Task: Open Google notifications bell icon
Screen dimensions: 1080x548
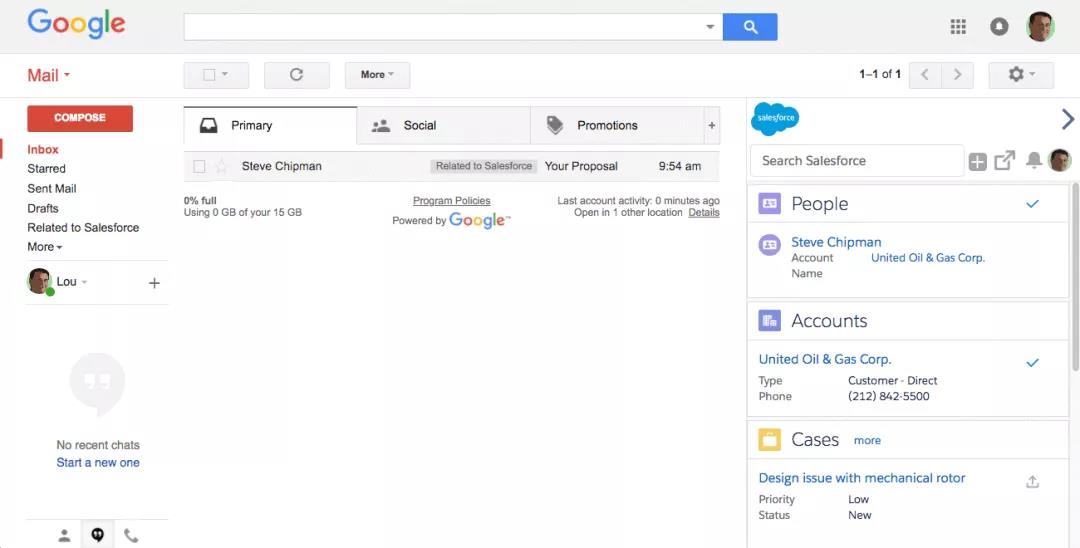Action: pos(999,27)
